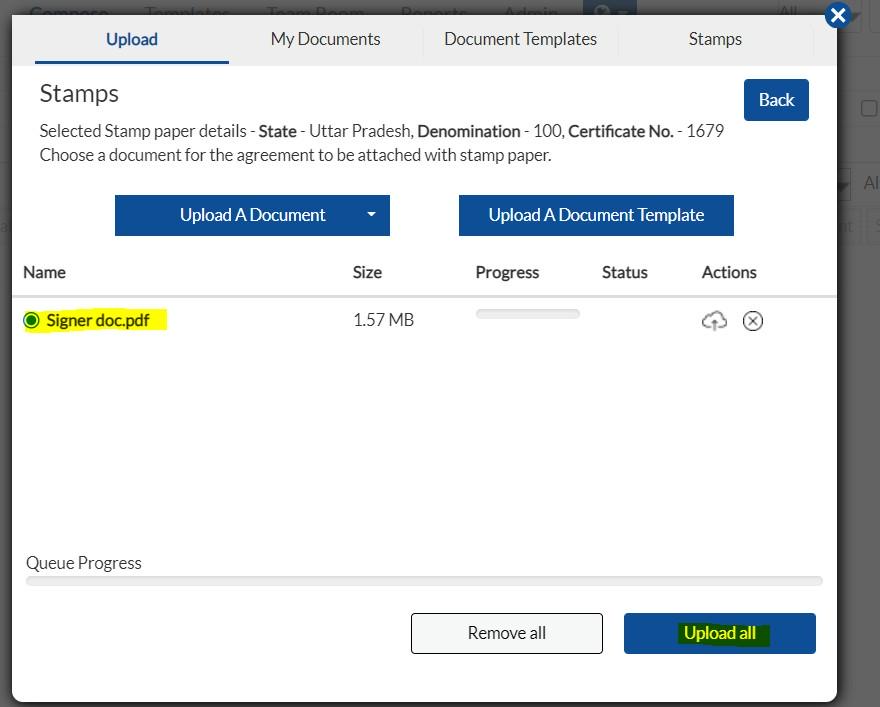Click the Upload all button
The width and height of the screenshot is (880, 707).
(x=719, y=633)
